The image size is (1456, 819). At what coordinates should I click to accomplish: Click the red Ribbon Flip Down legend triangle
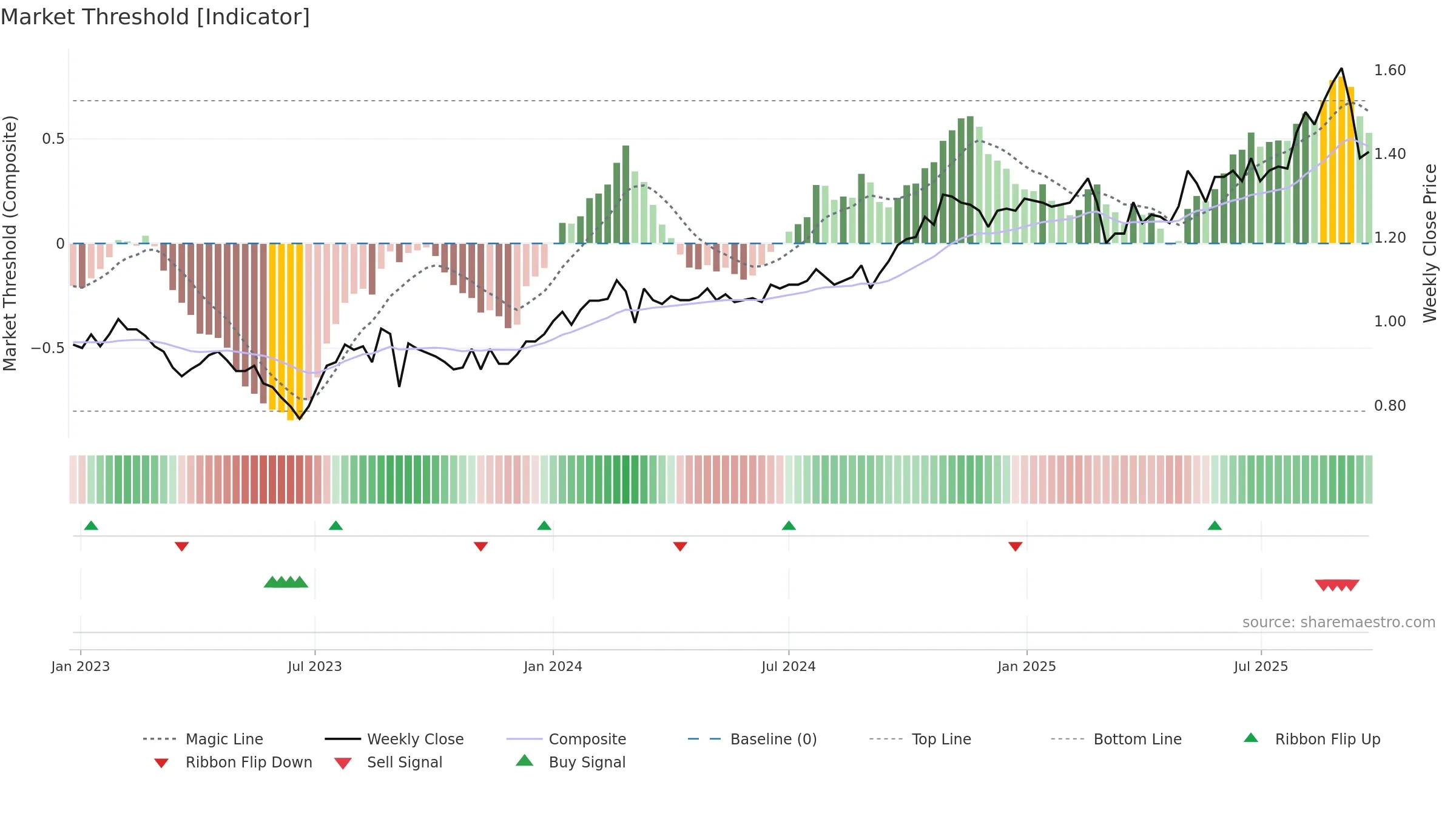pos(161,763)
